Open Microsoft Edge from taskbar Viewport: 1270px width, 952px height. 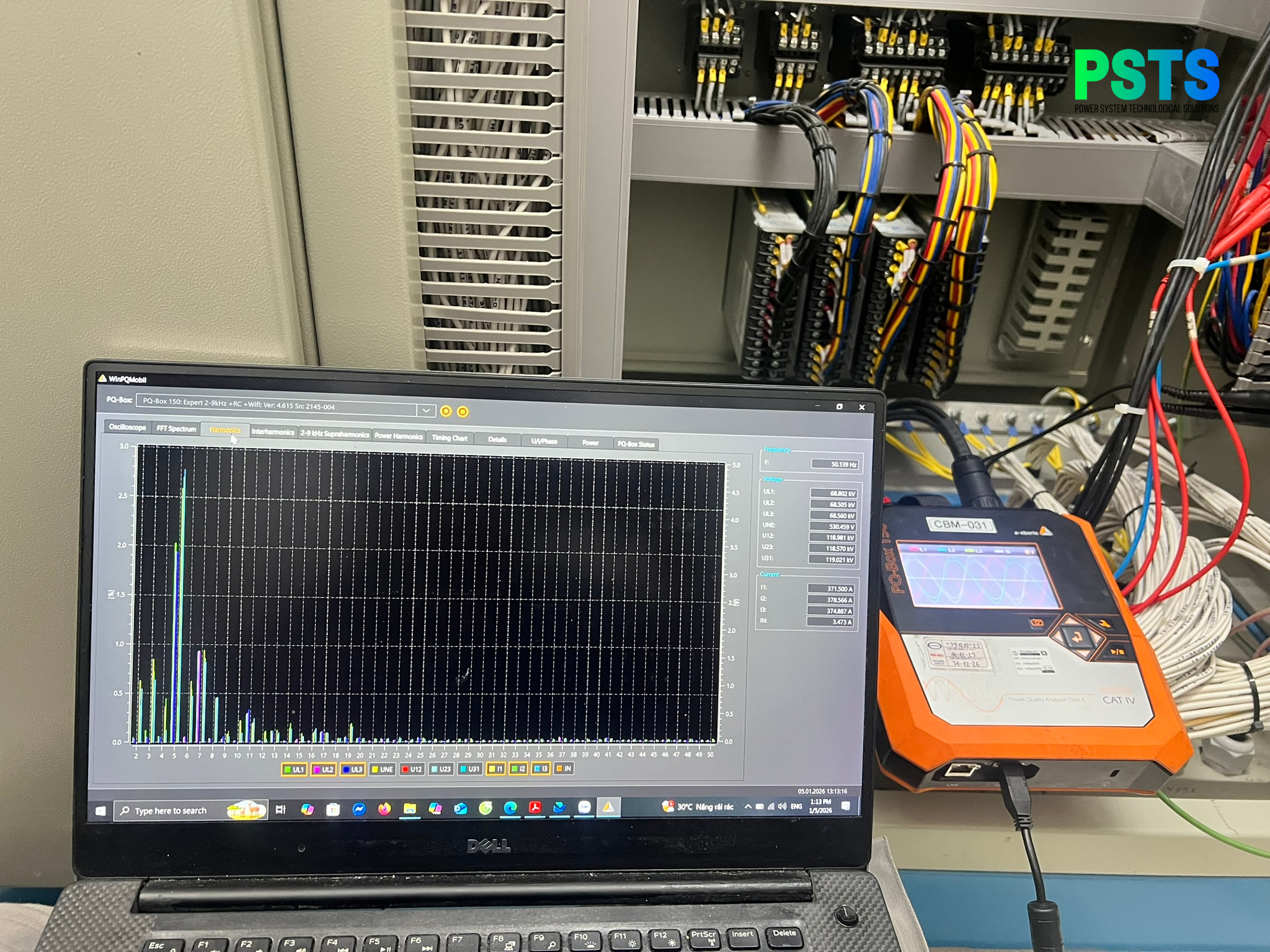510,808
